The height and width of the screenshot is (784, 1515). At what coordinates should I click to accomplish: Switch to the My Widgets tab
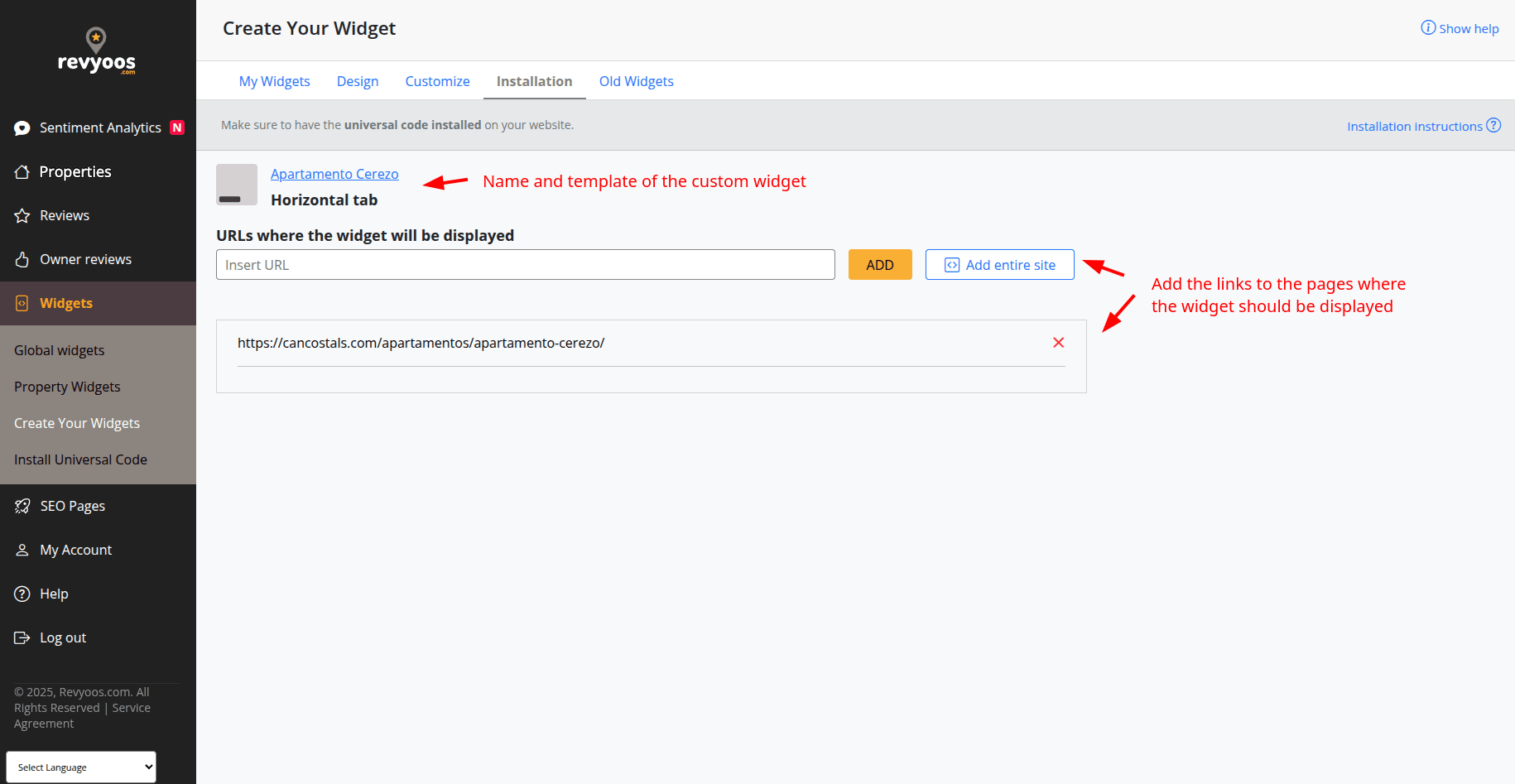275,81
